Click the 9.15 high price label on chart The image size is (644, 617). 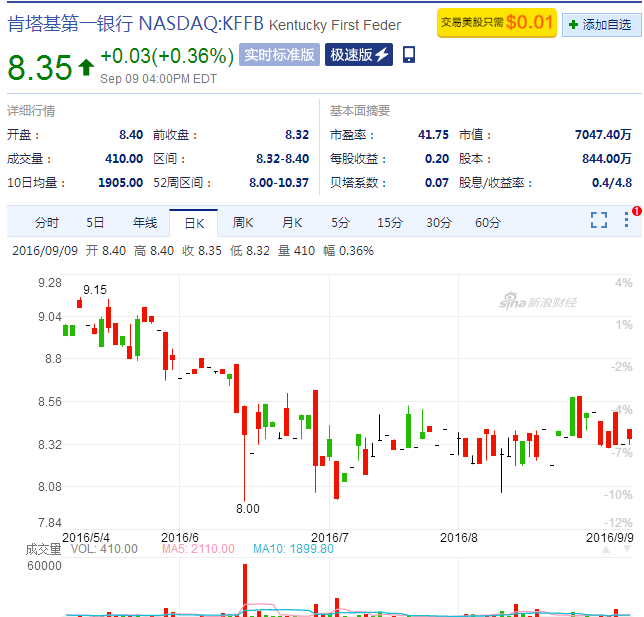[x=95, y=290]
